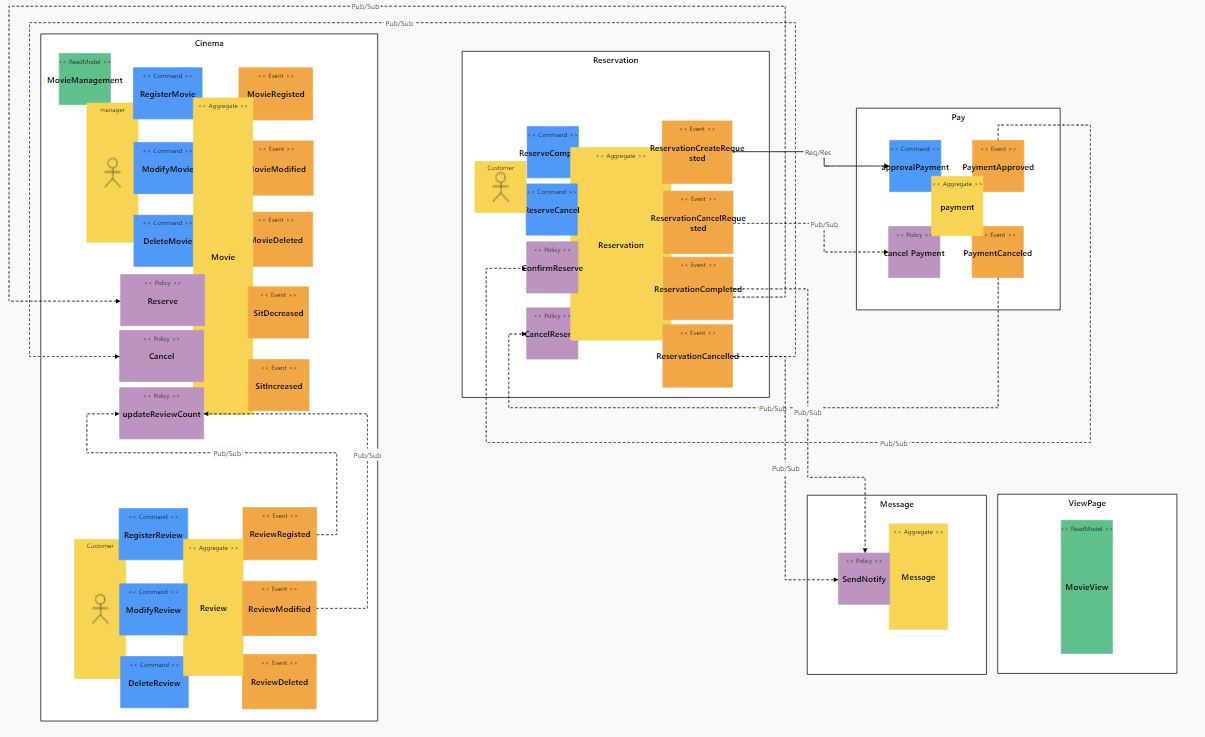Screen dimensions: 1205x737
Task: Select the SitDecreased event sticky
Action: click(278, 312)
